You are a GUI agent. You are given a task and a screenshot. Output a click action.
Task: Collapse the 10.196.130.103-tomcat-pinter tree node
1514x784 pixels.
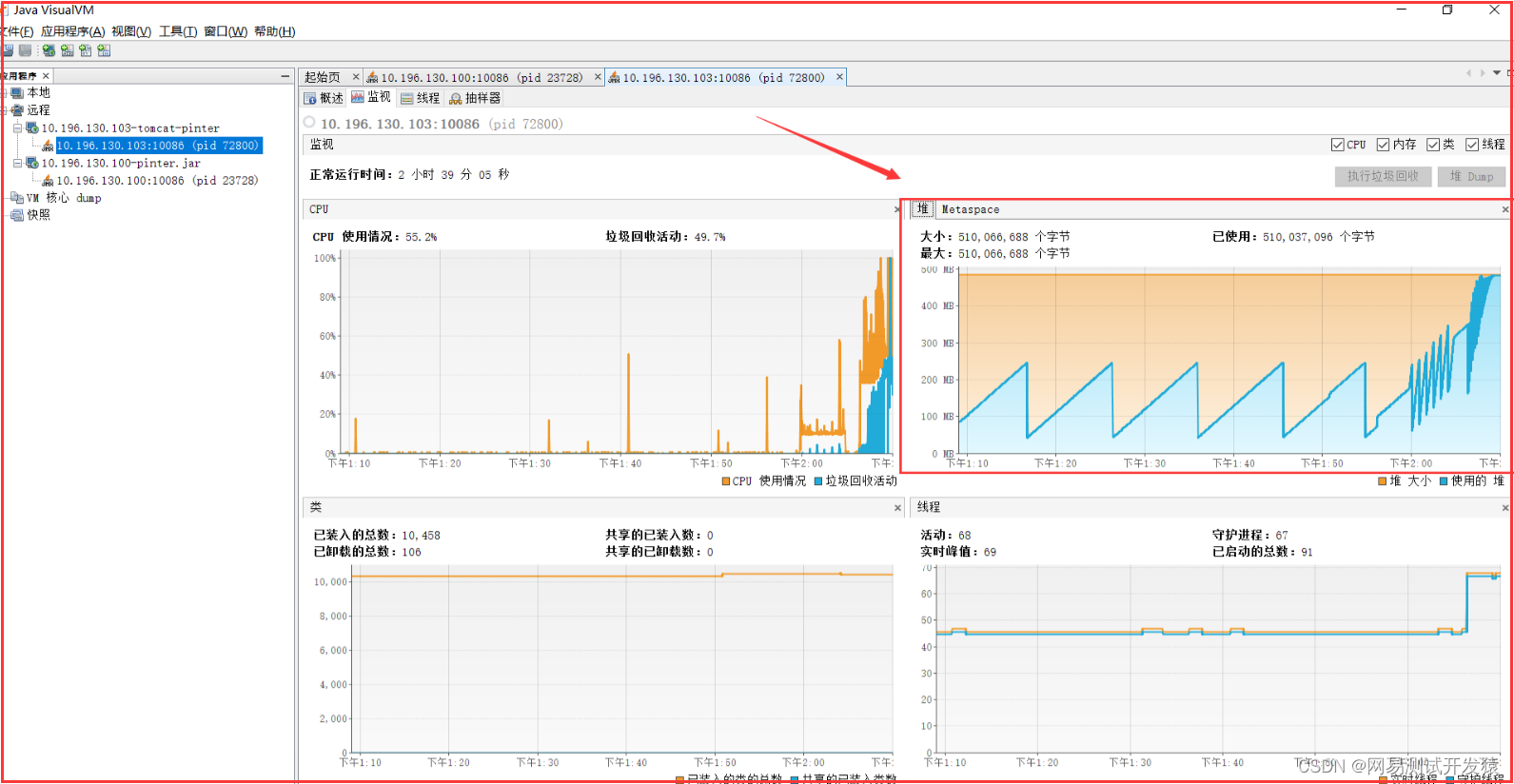(x=17, y=127)
